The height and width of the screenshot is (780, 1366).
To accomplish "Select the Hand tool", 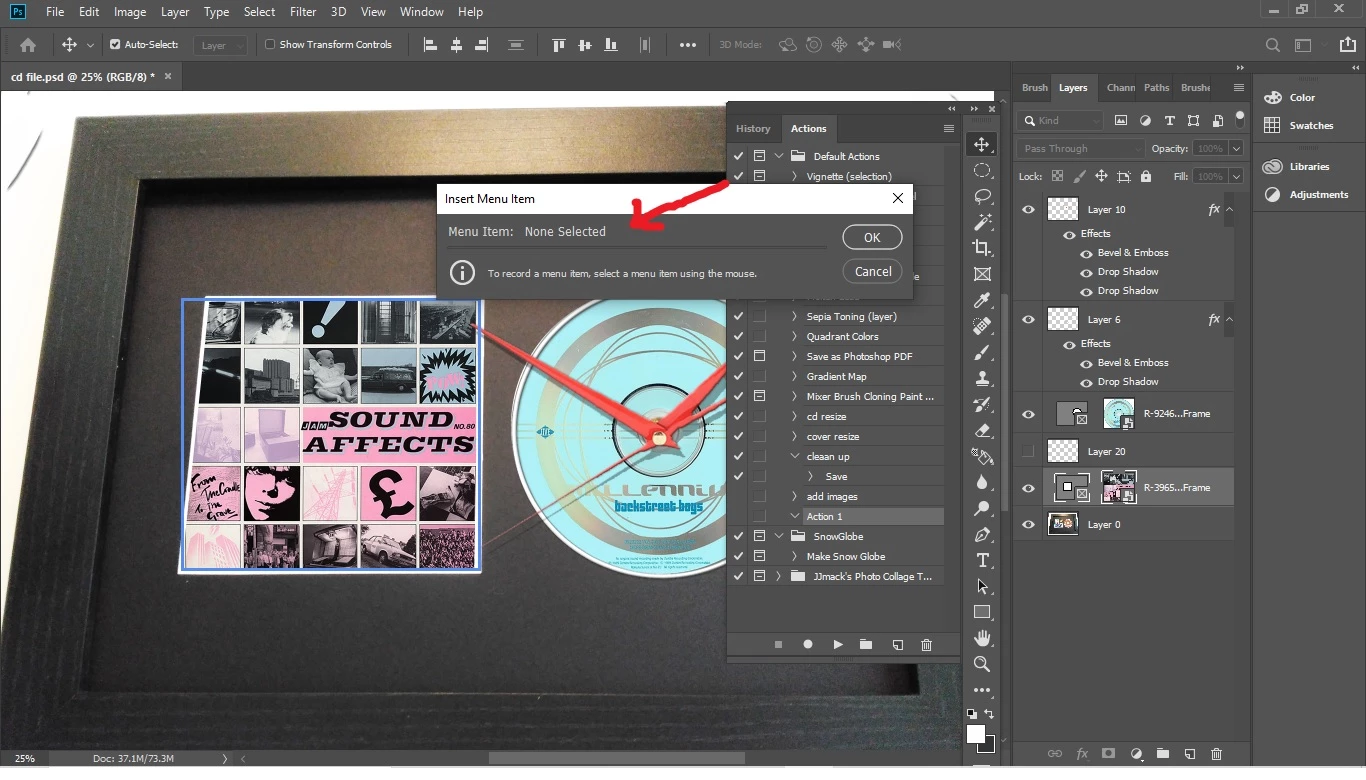I will pos(982,638).
